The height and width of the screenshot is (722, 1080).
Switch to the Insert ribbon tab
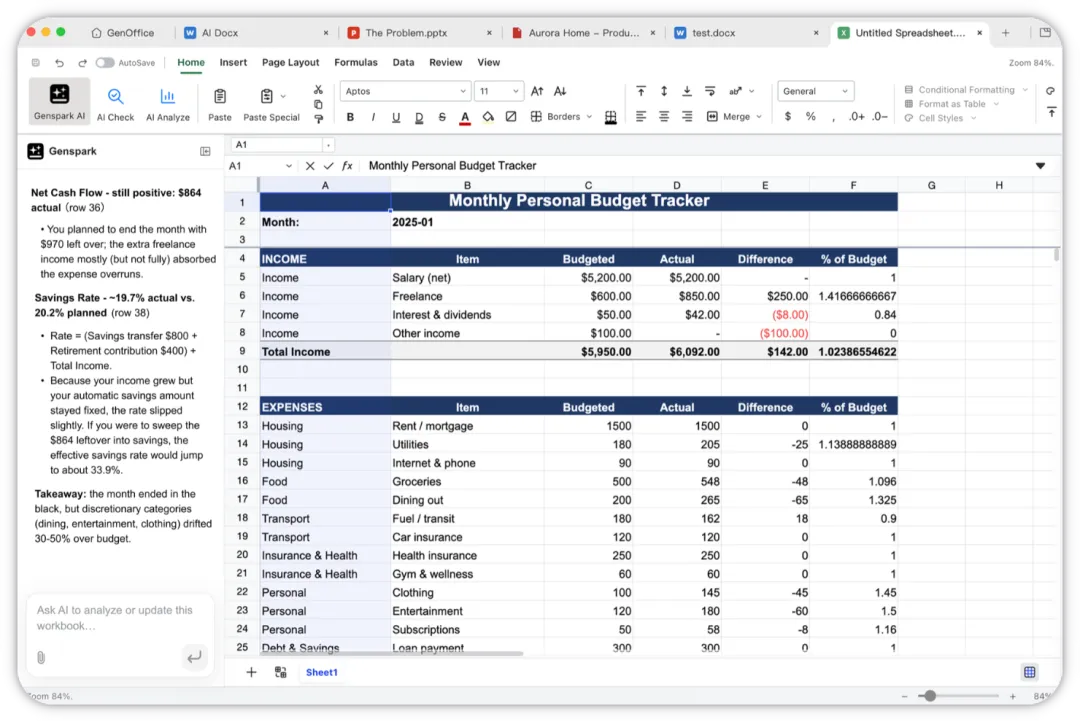[x=233, y=63]
